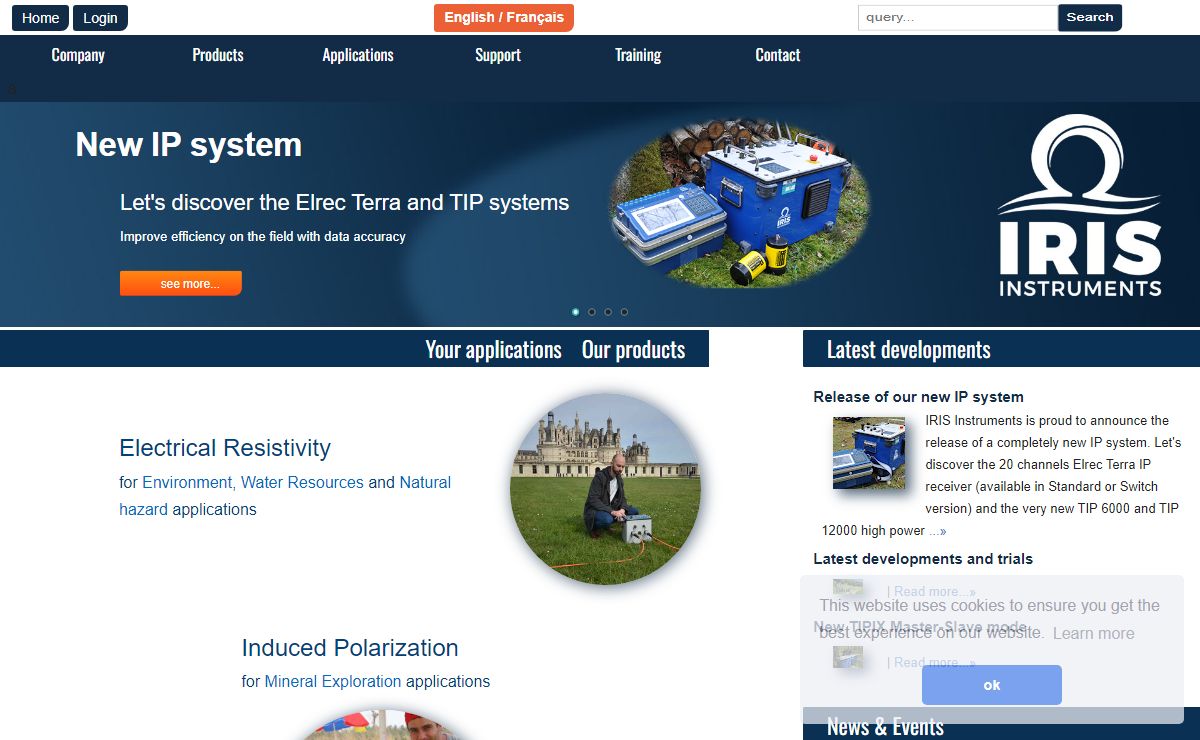
Task: Click the 'Let's discover the Elrec Terra and TIP systems' text
Action: pyautogui.click(x=344, y=202)
